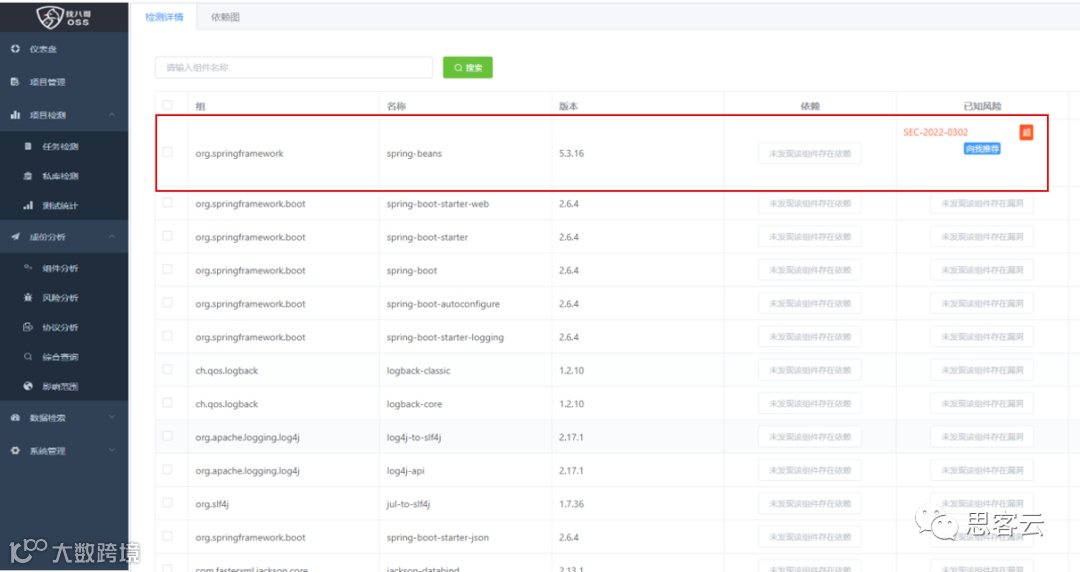Click the org.slf4j group cell

coord(211,504)
